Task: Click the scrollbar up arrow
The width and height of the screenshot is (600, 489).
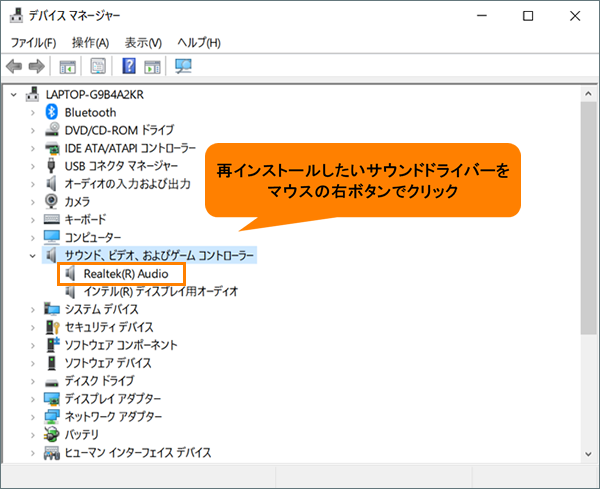Action: (588, 94)
